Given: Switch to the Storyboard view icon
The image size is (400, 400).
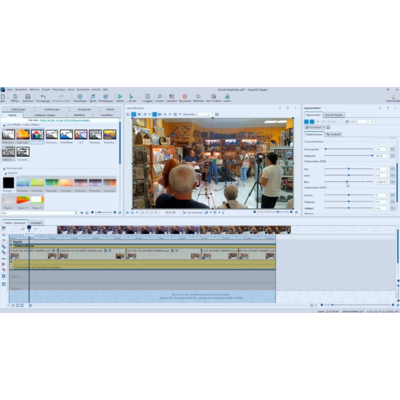Looking at the screenshot, I should pyautogui.click(x=185, y=97).
